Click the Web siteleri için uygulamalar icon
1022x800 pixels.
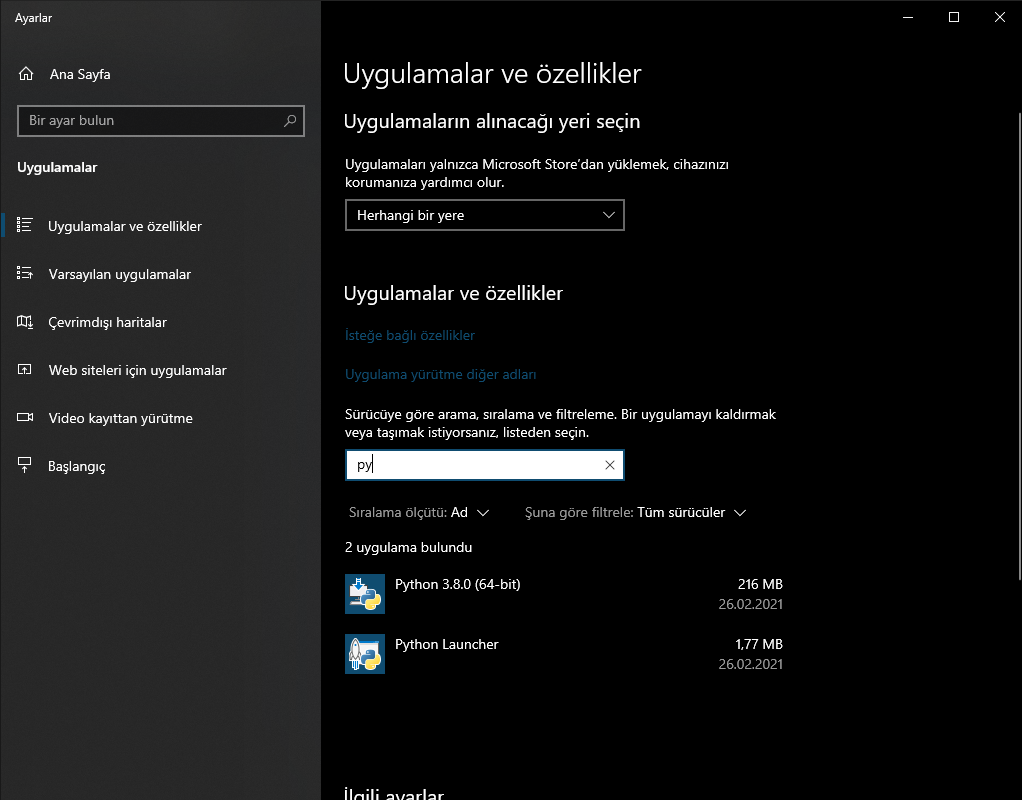(x=25, y=370)
